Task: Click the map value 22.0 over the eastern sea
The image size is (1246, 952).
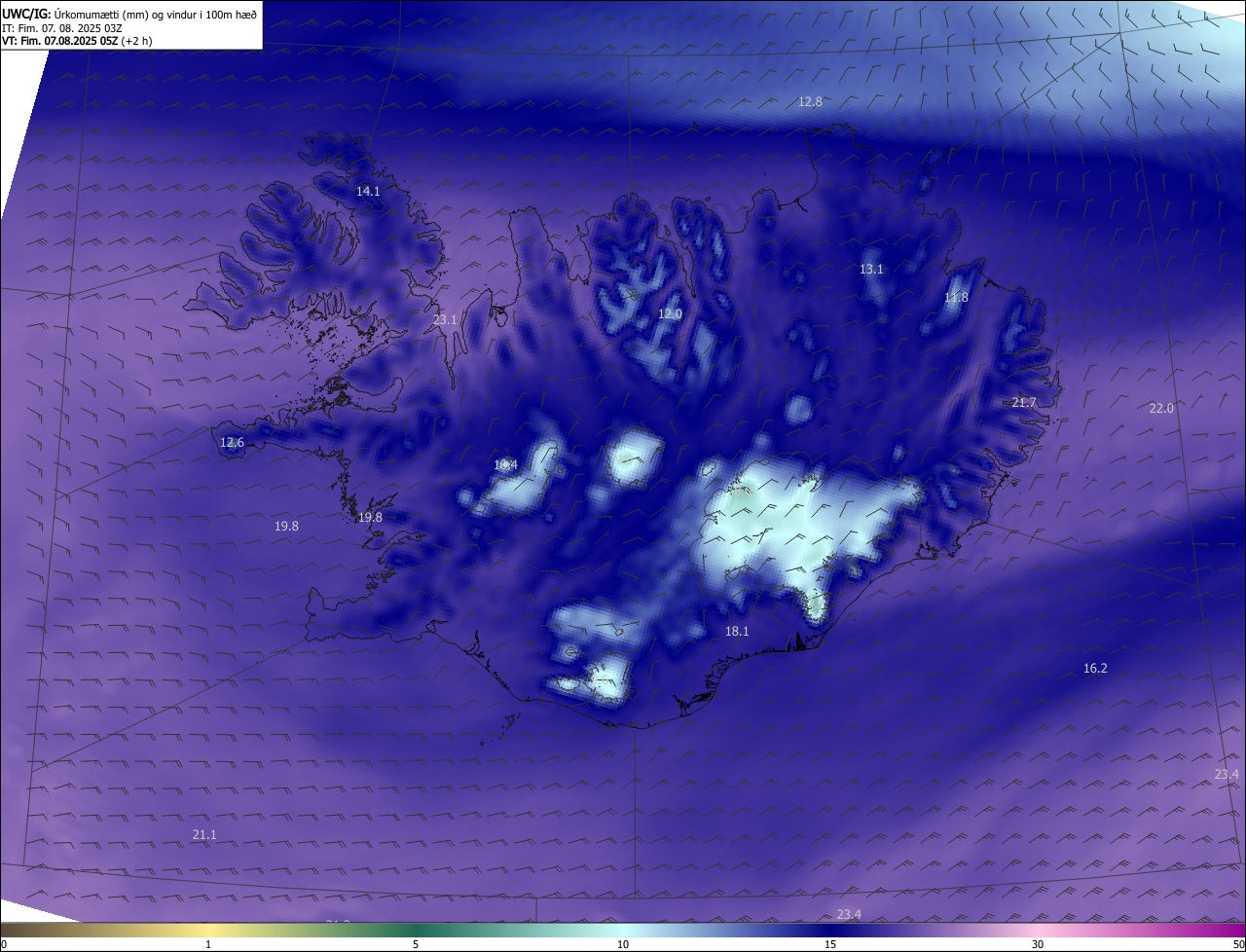Action: tap(1161, 409)
